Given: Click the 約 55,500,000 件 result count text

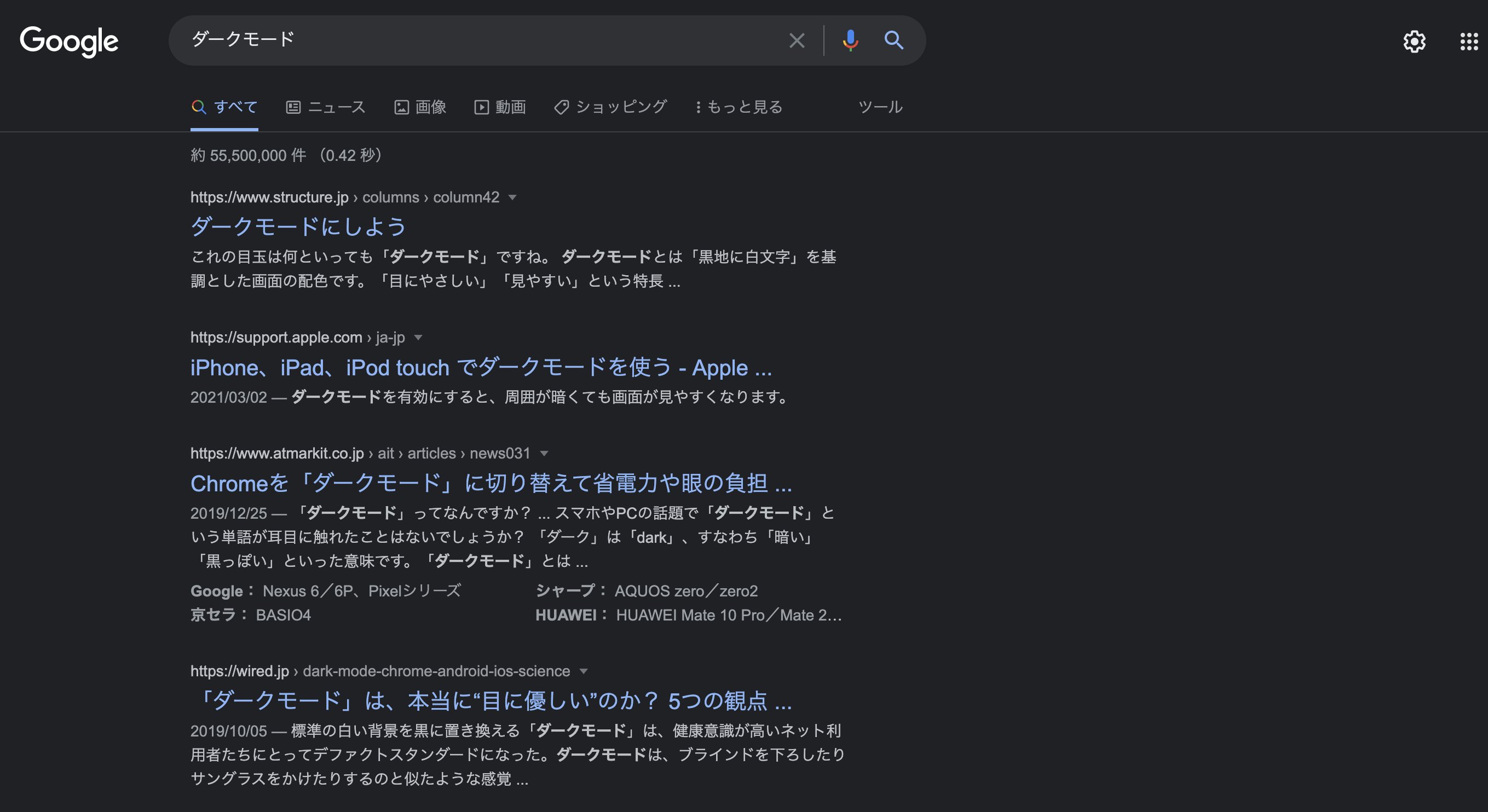Looking at the screenshot, I should coord(249,155).
